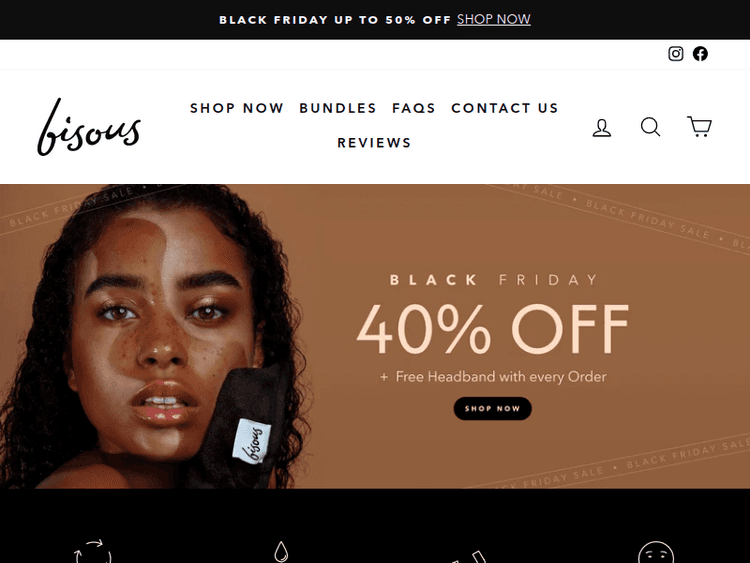
Task: Go to the BUNDLES menu item
Action: (338, 108)
